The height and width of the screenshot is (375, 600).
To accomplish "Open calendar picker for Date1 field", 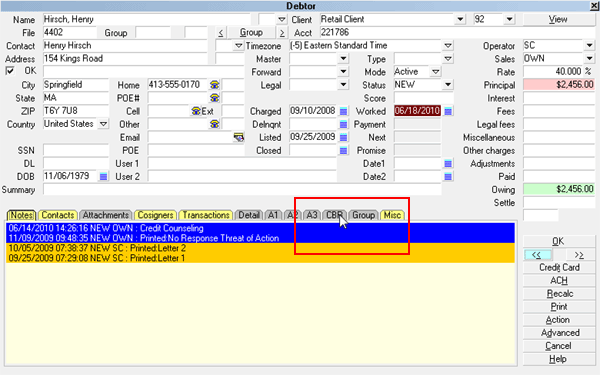I will point(448,164).
